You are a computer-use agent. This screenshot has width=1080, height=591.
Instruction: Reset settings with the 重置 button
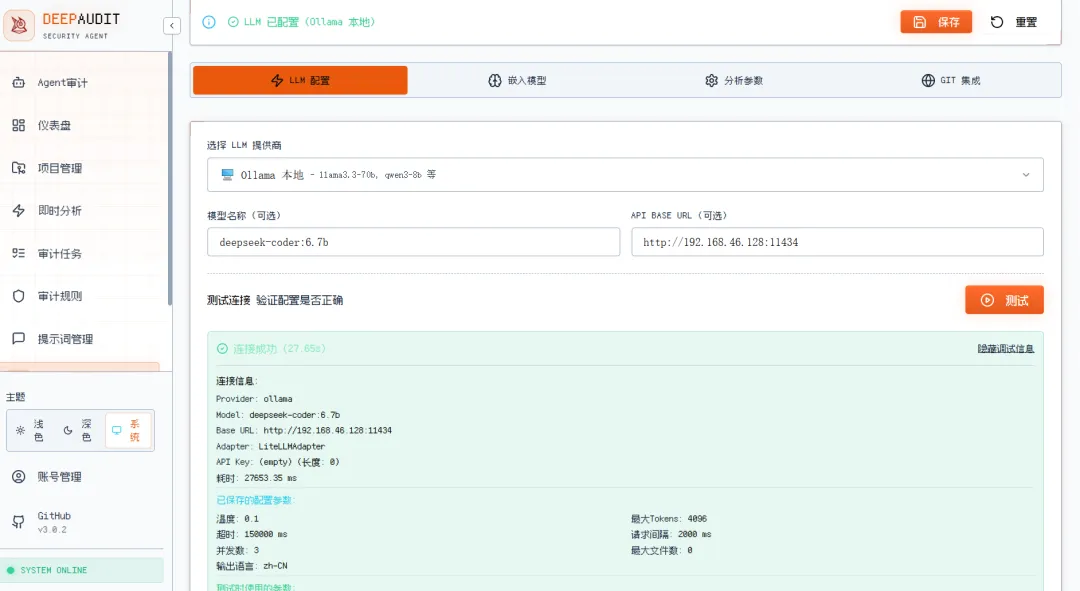1013,22
